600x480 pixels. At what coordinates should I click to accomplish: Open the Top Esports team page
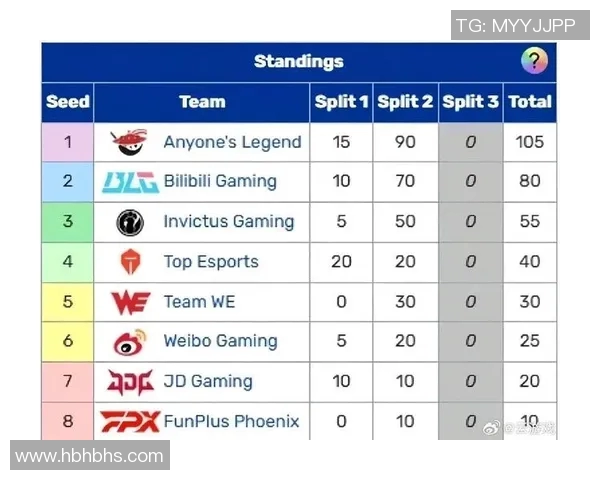coord(211,262)
